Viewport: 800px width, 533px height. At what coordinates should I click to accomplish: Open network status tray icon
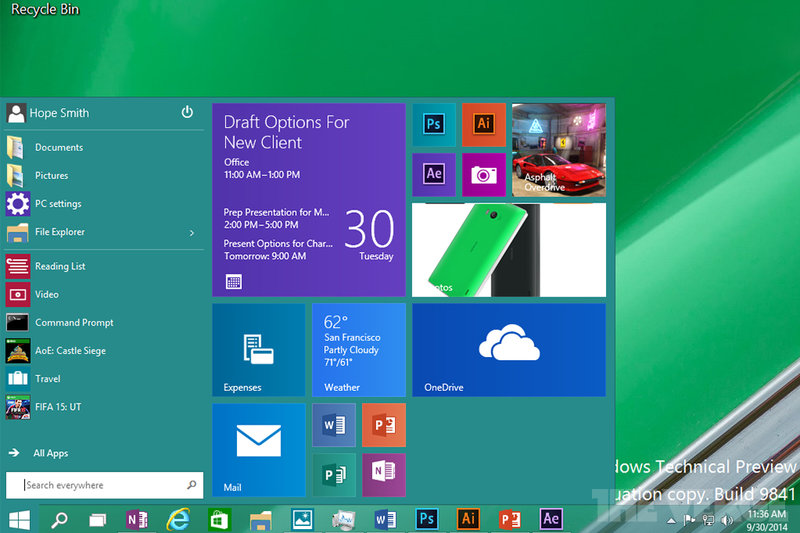[708, 520]
